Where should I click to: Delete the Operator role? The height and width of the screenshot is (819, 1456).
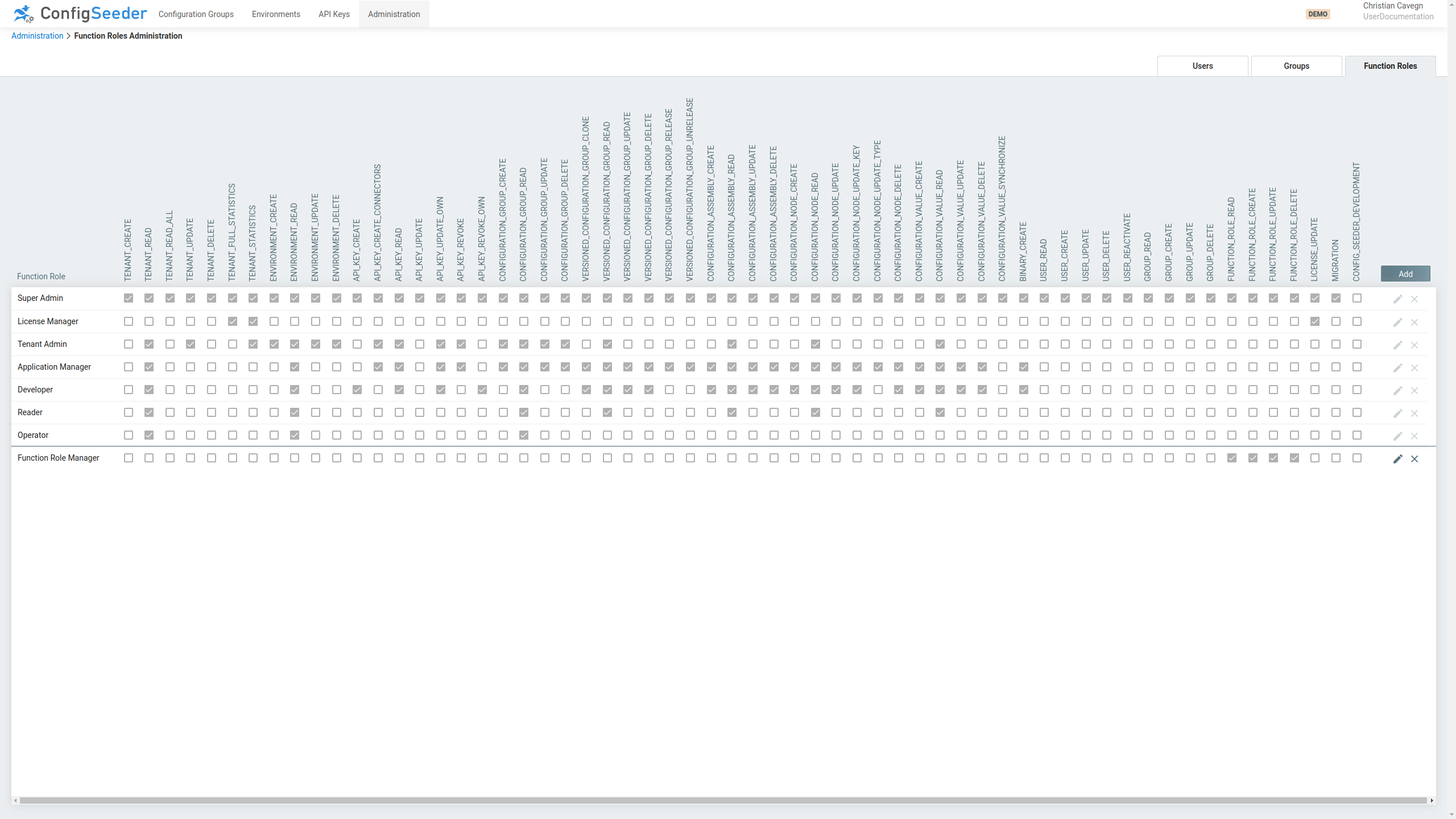[x=1414, y=436]
